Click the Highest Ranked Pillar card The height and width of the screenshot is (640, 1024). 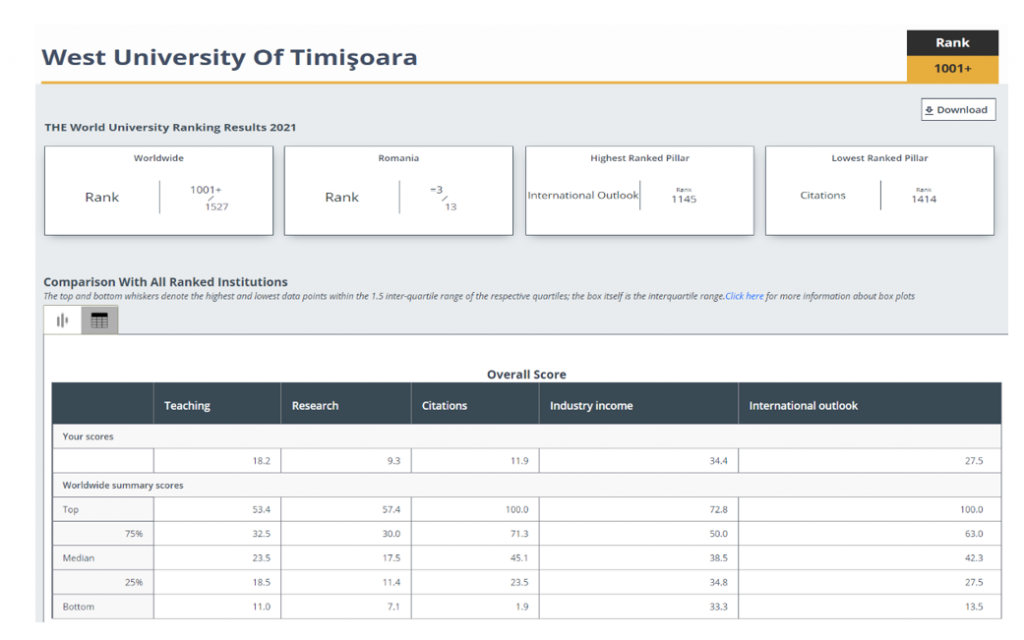(x=639, y=191)
